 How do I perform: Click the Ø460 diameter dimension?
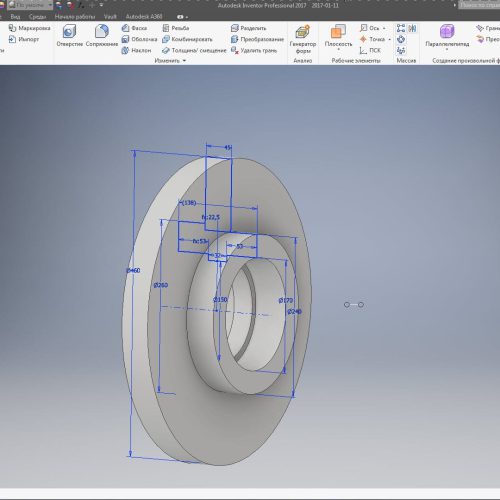coord(133,270)
